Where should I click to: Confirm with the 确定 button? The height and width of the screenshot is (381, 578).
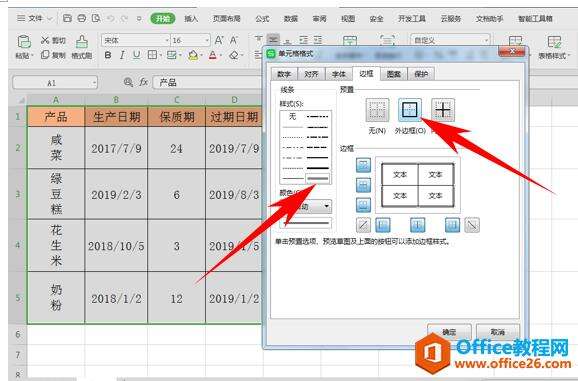(x=449, y=332)
